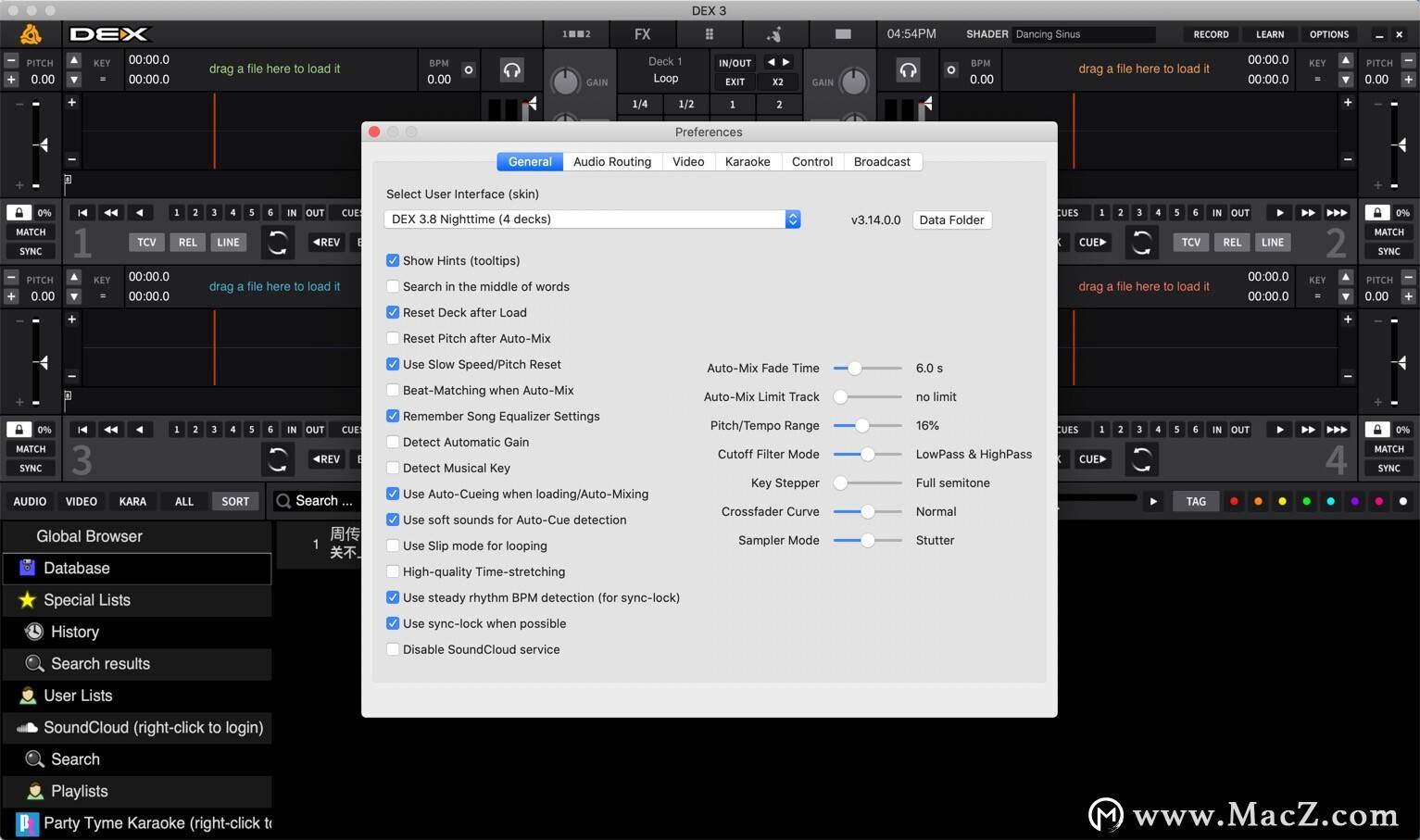This screenshot has width=1420, height=840.
Task: Switch to Audio Routing tab
Action: tap(612, 162)
